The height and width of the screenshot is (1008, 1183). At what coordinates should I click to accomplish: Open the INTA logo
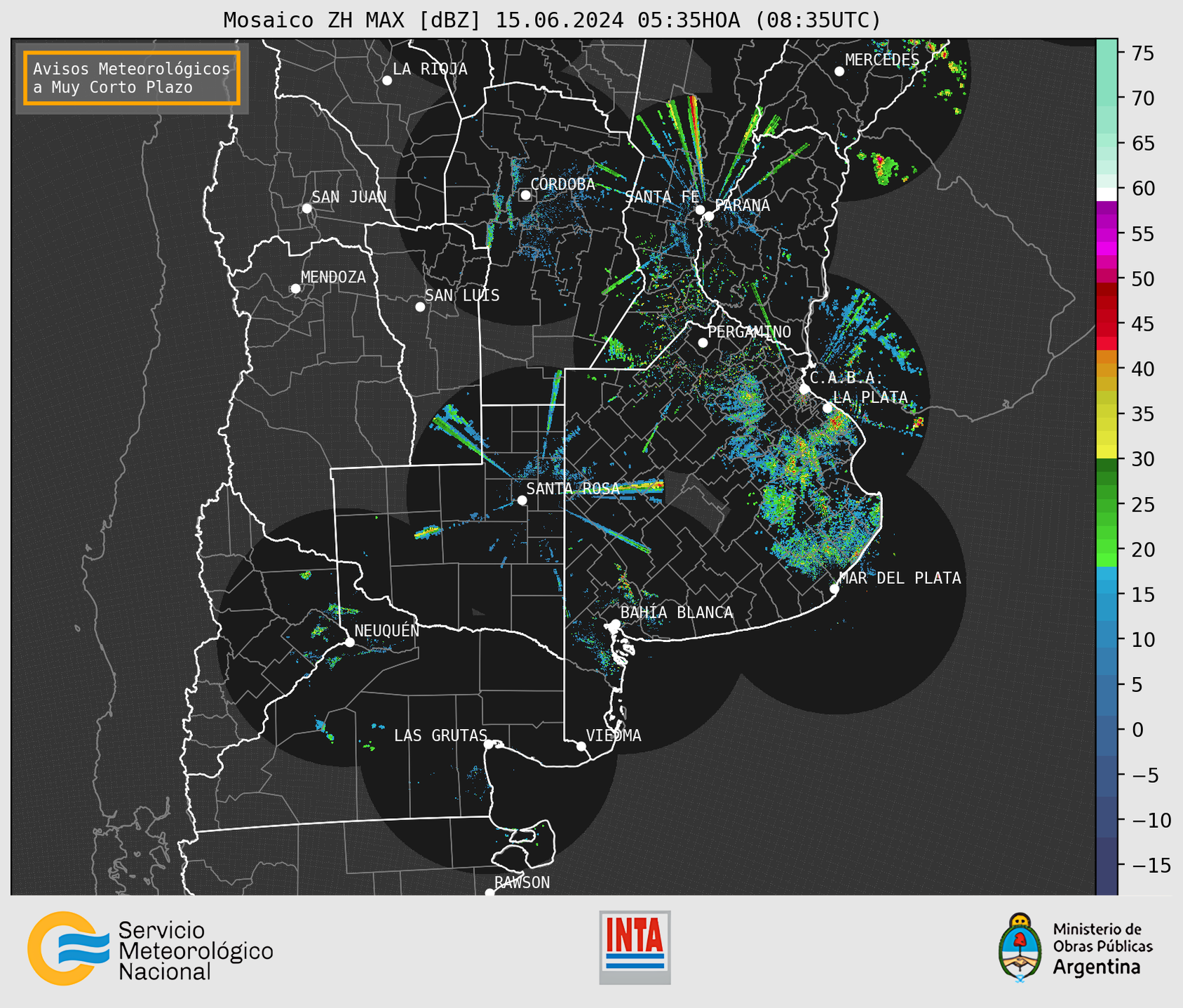[x=635, y=947]
